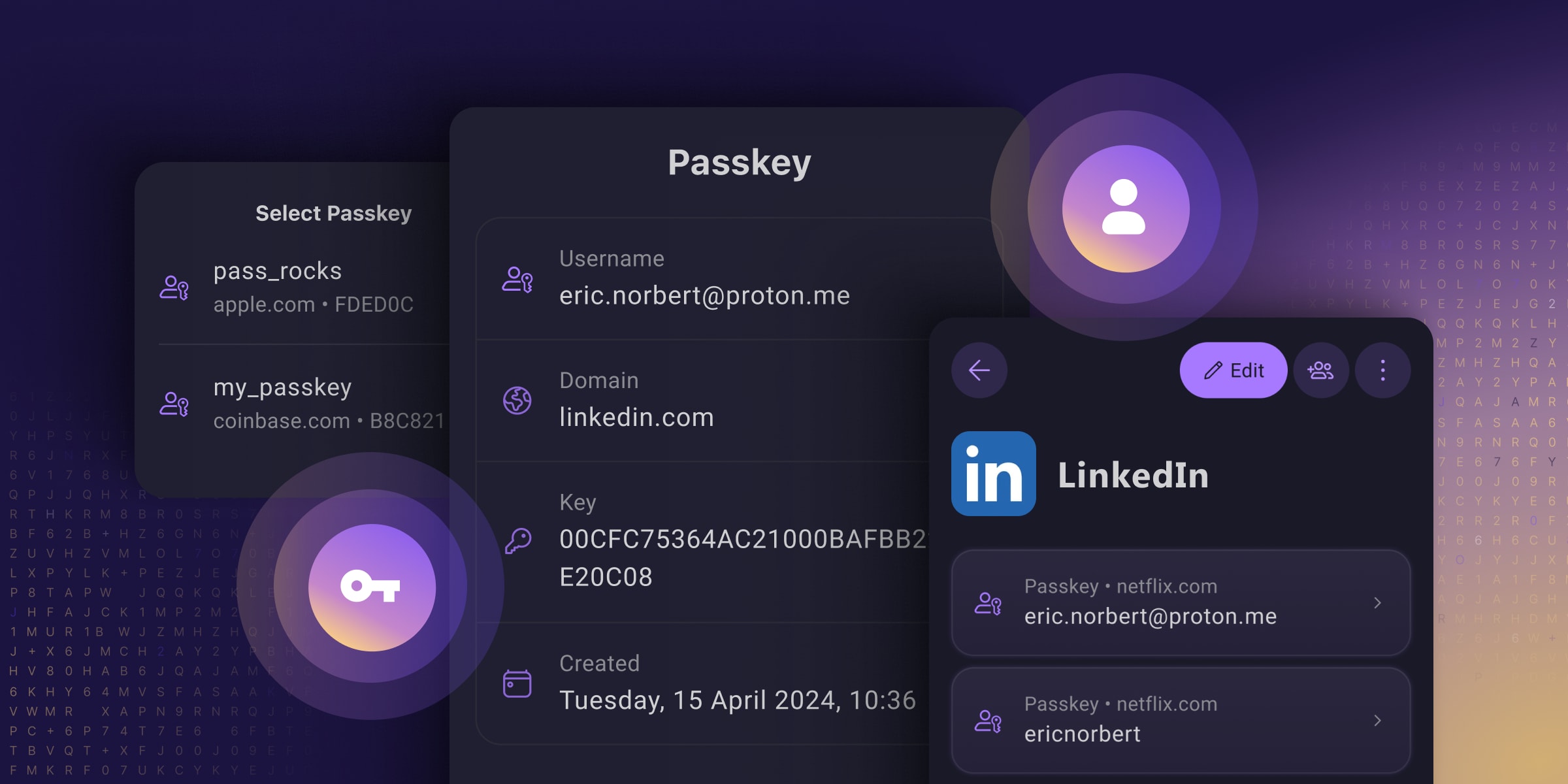Click the LinkedIn logo icon
The image size is (1568, 784).
click(x=993, y=474)
